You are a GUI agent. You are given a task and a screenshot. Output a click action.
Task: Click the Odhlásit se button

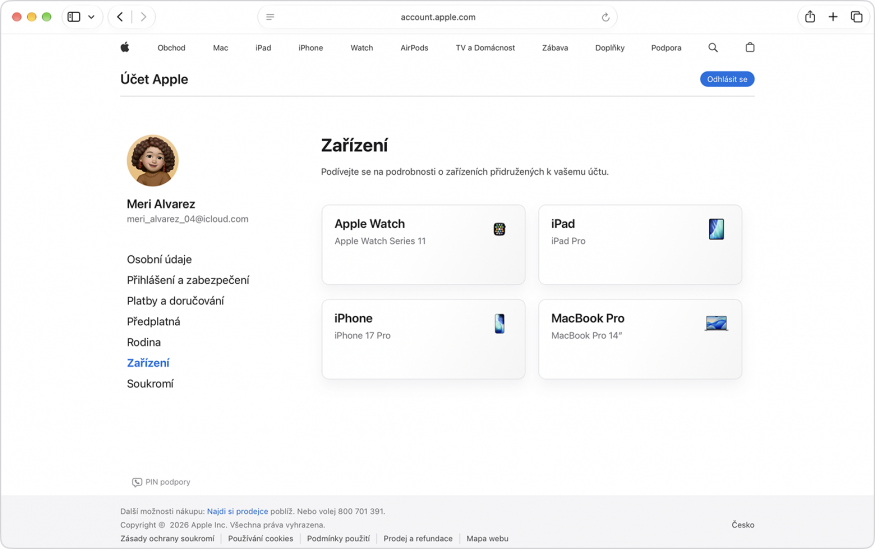coord(727,79)
